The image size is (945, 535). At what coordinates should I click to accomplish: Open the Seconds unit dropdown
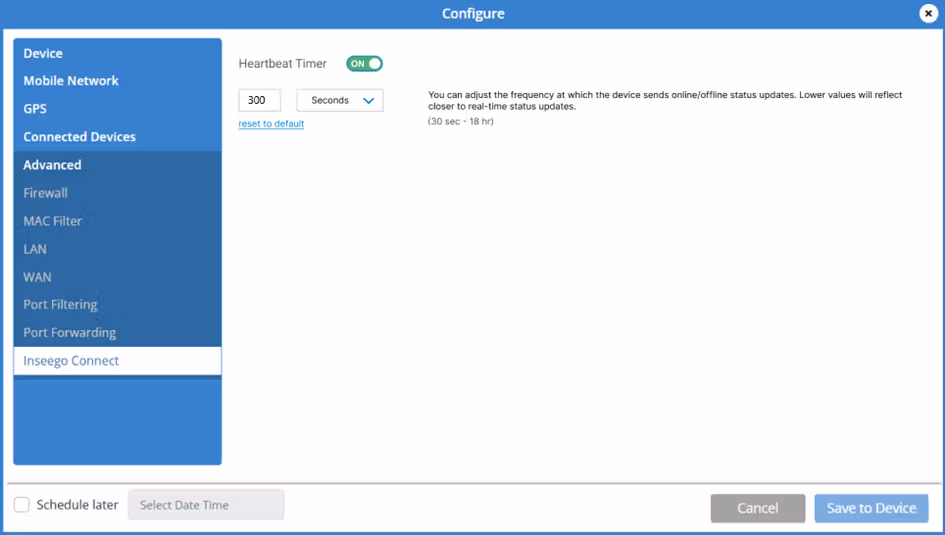tap(340, 100)
